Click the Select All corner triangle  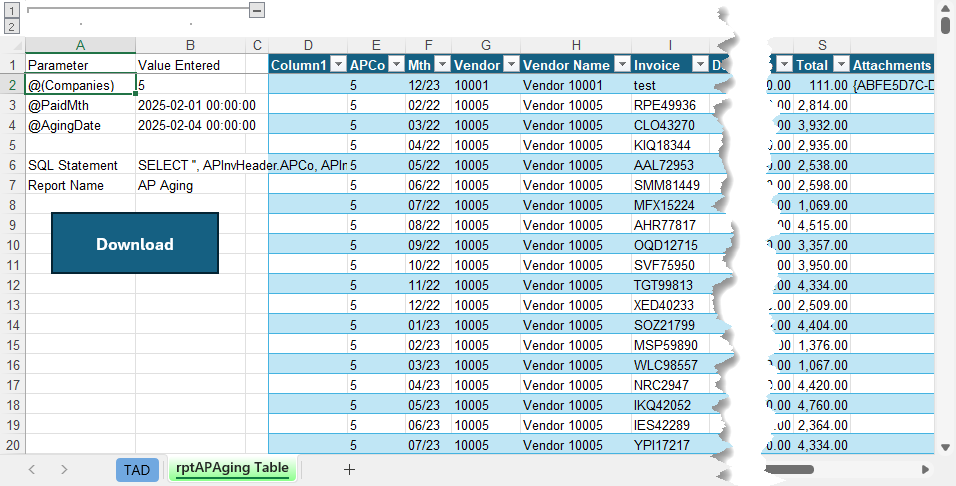(16, 46)
